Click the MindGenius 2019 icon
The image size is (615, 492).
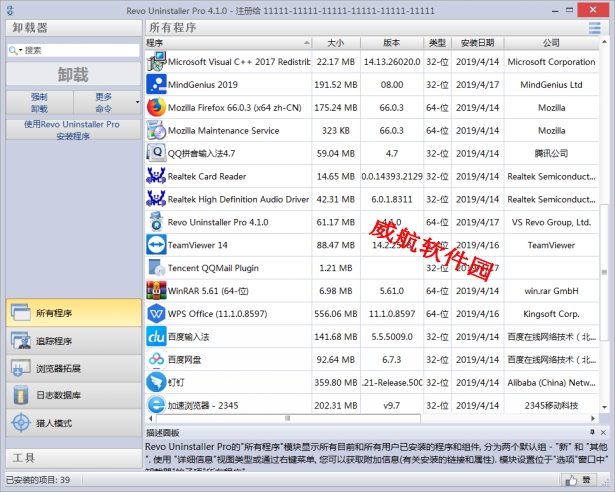[x=156, y=84]
